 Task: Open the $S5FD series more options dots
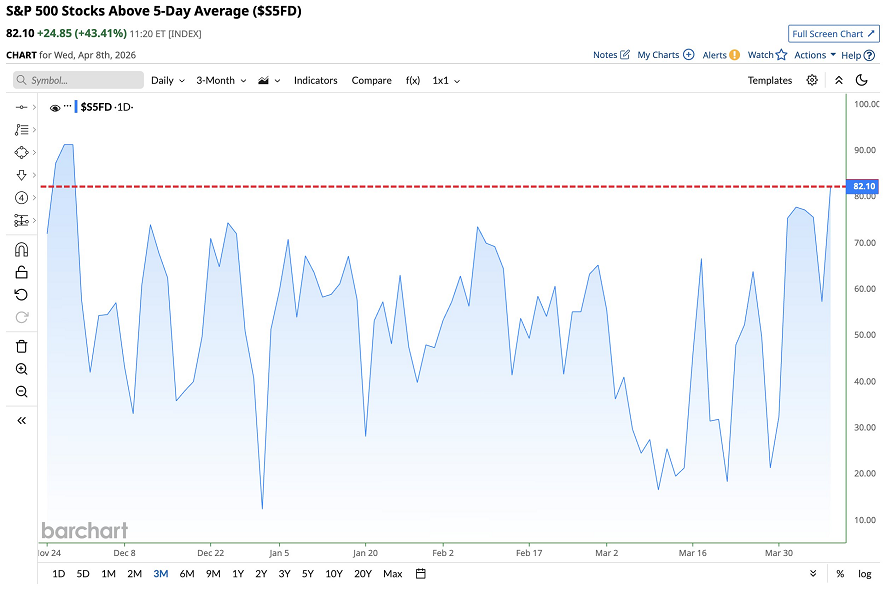(68, 106)
